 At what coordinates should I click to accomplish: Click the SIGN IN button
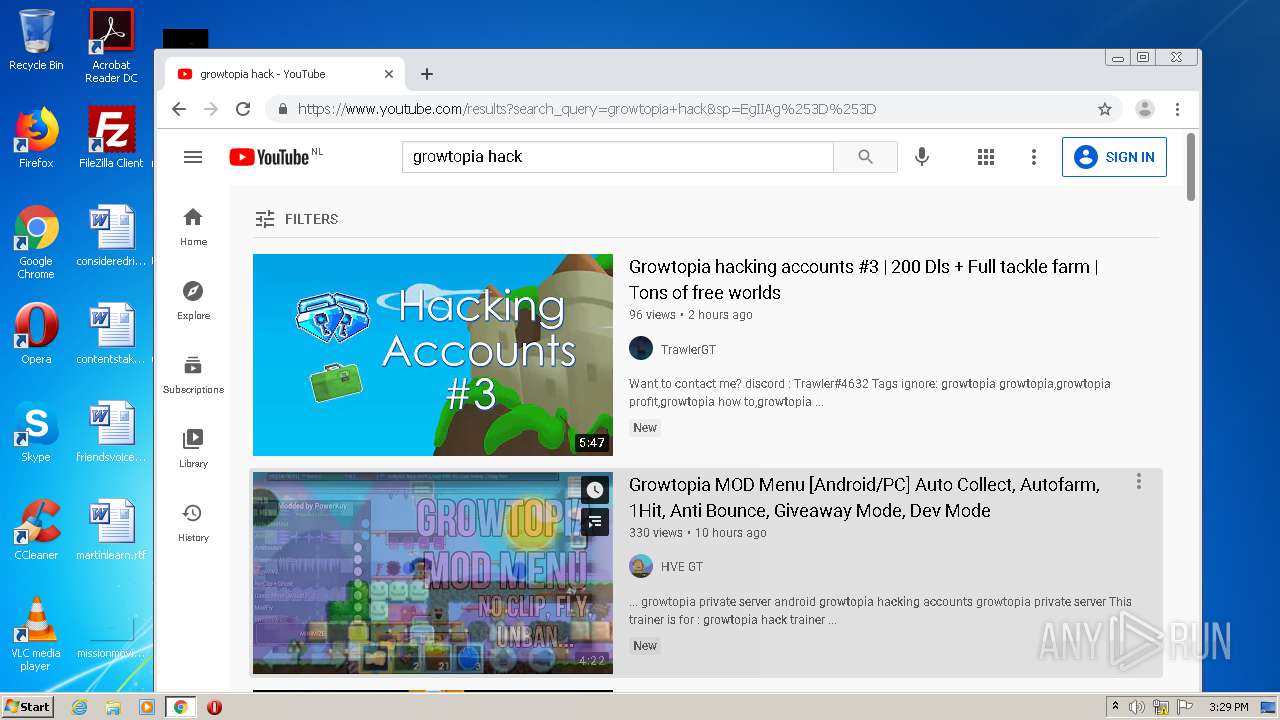coord(1114,157)
